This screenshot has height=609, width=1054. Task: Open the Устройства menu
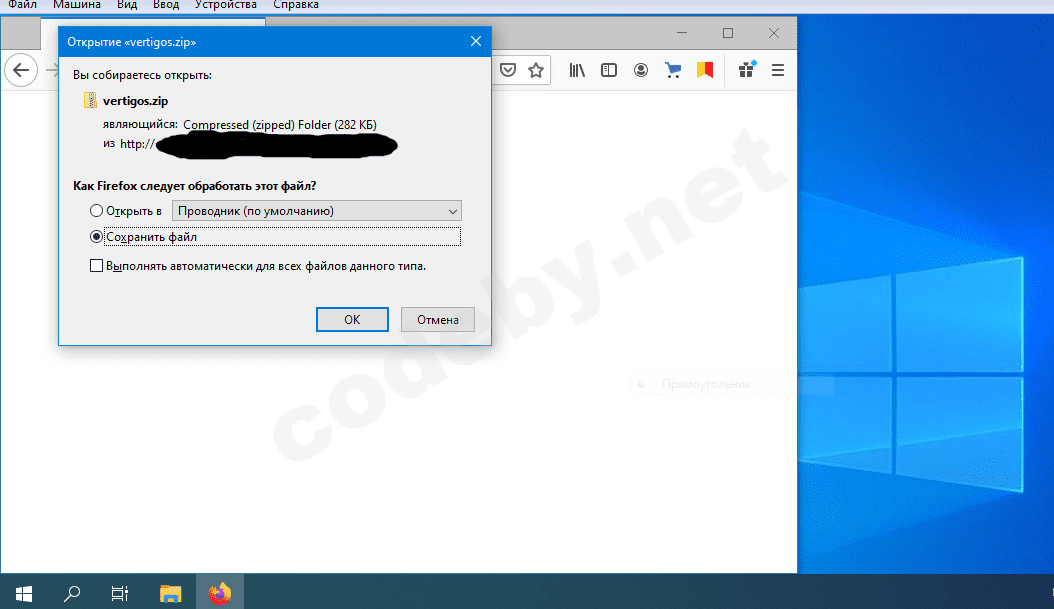(x=226, y=5)
